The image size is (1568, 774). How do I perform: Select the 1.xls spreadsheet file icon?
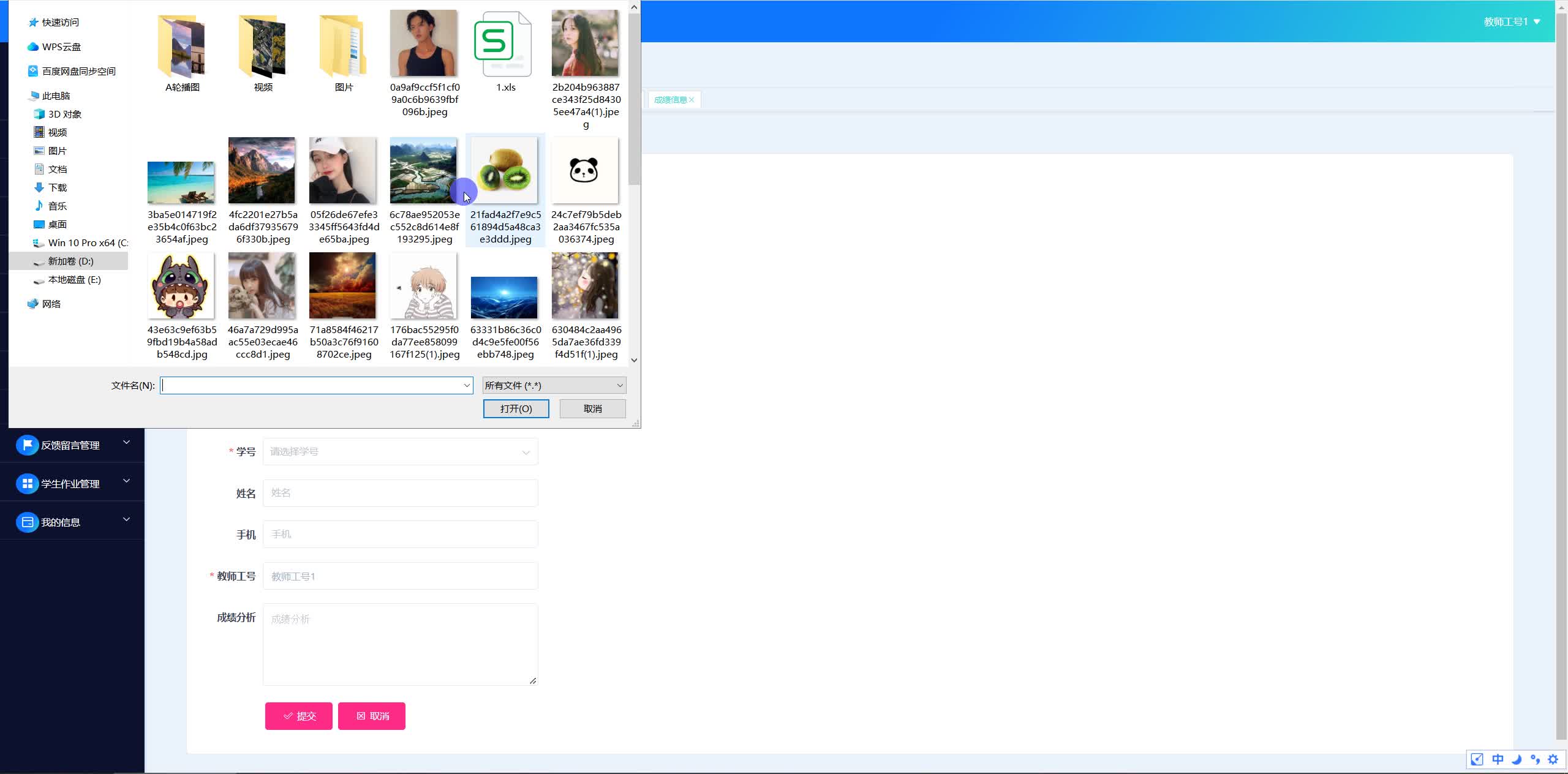503,44
